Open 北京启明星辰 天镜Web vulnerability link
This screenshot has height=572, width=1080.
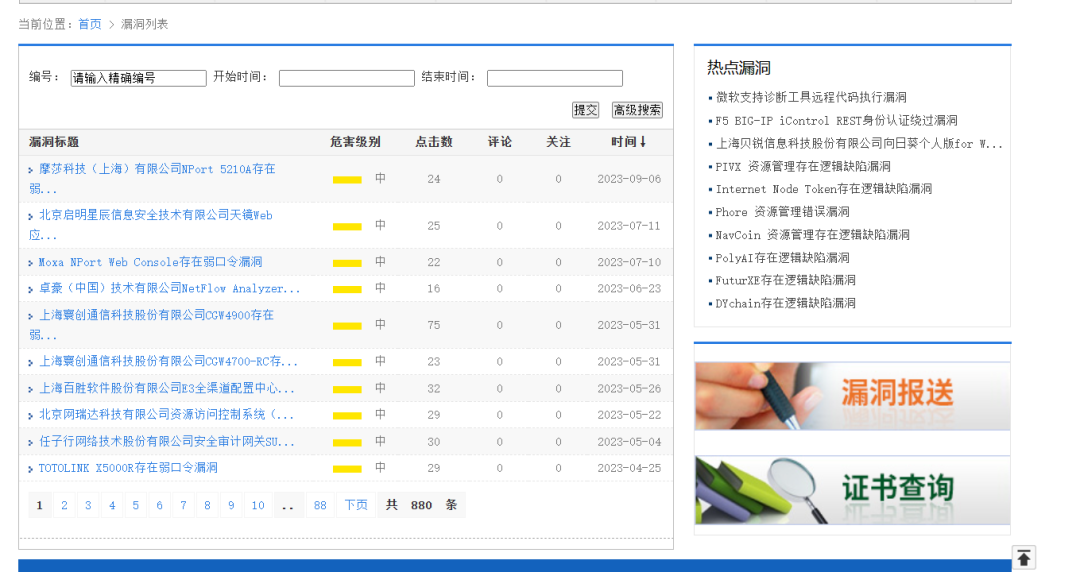pos(151,225)
